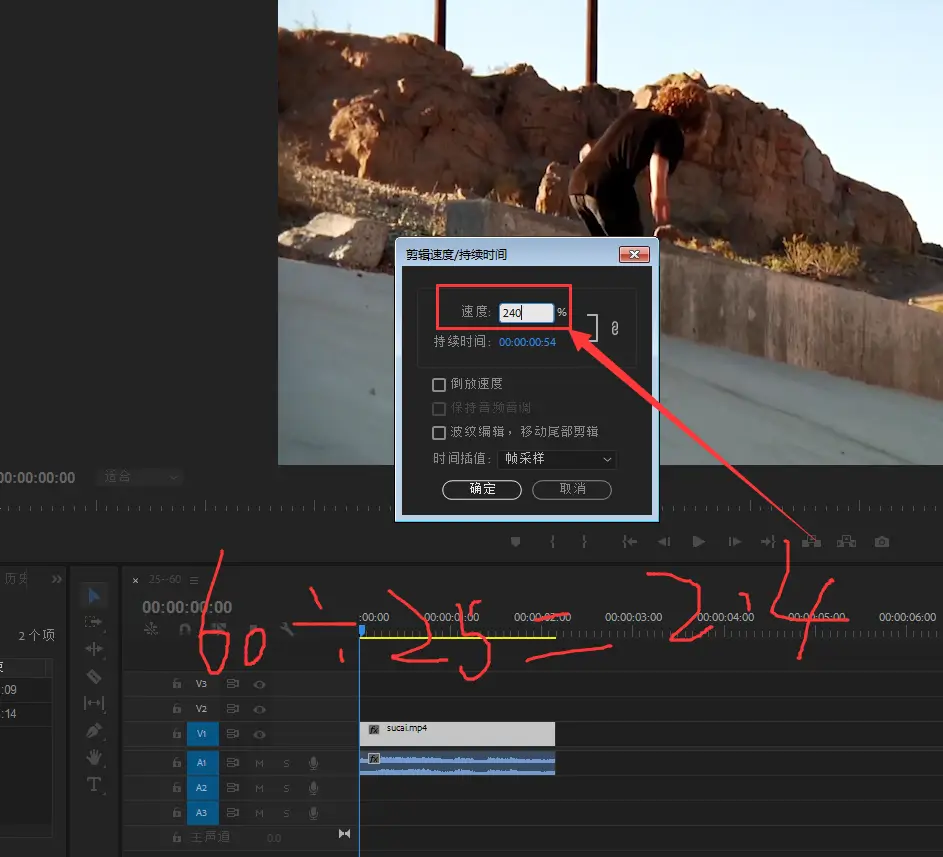Viewport: 943px width, 857px height.
Task: Select the Ripple Edit tool
Action: coord(94,648)
